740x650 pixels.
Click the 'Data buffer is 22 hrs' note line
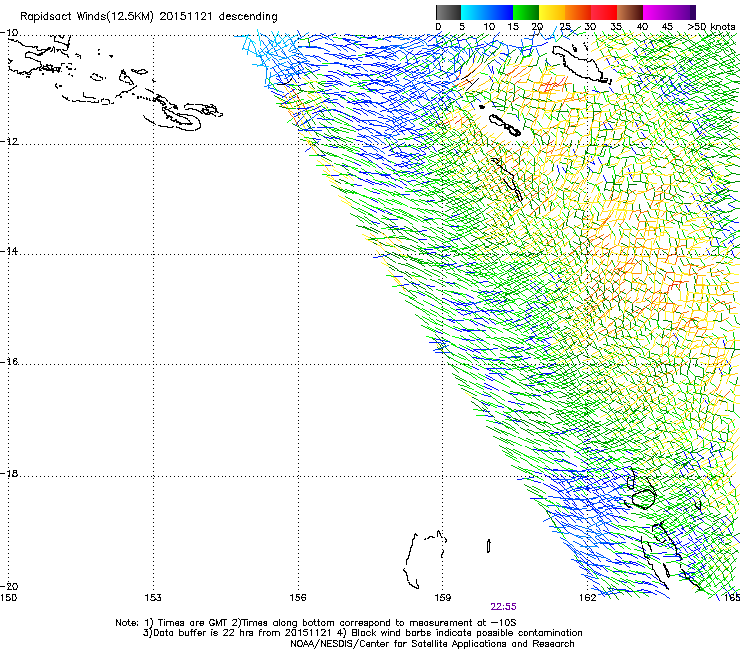coord(362,633)
